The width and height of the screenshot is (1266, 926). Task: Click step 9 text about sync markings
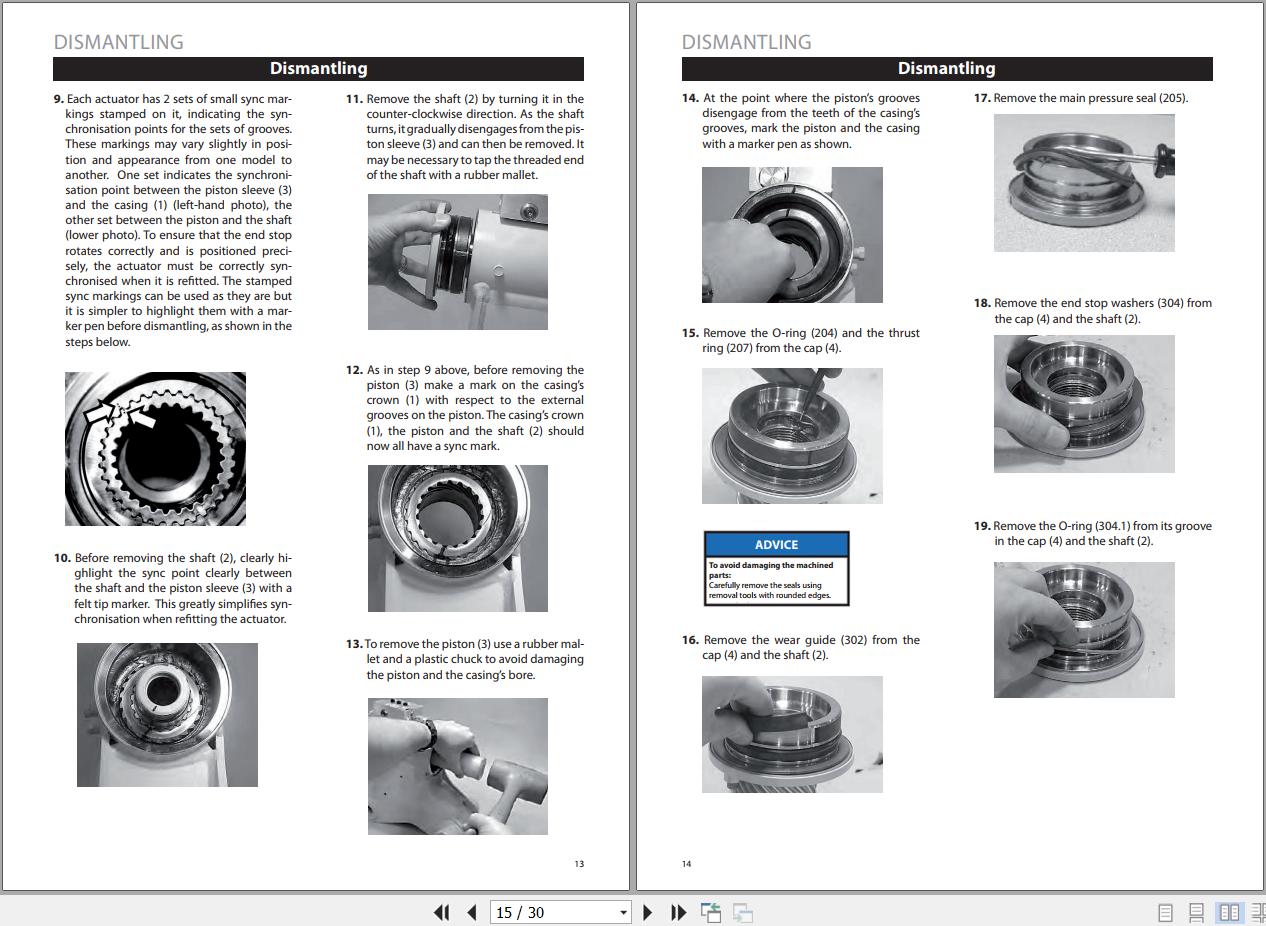click(x=173, y=220)
